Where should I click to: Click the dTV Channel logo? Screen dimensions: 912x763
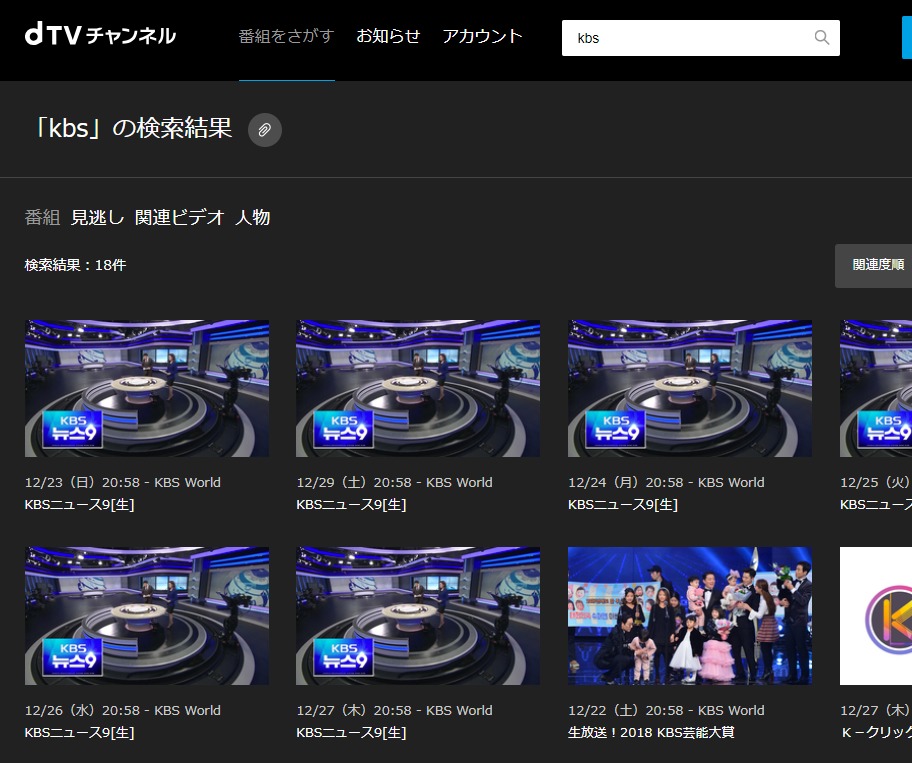(x=100, y=35)
